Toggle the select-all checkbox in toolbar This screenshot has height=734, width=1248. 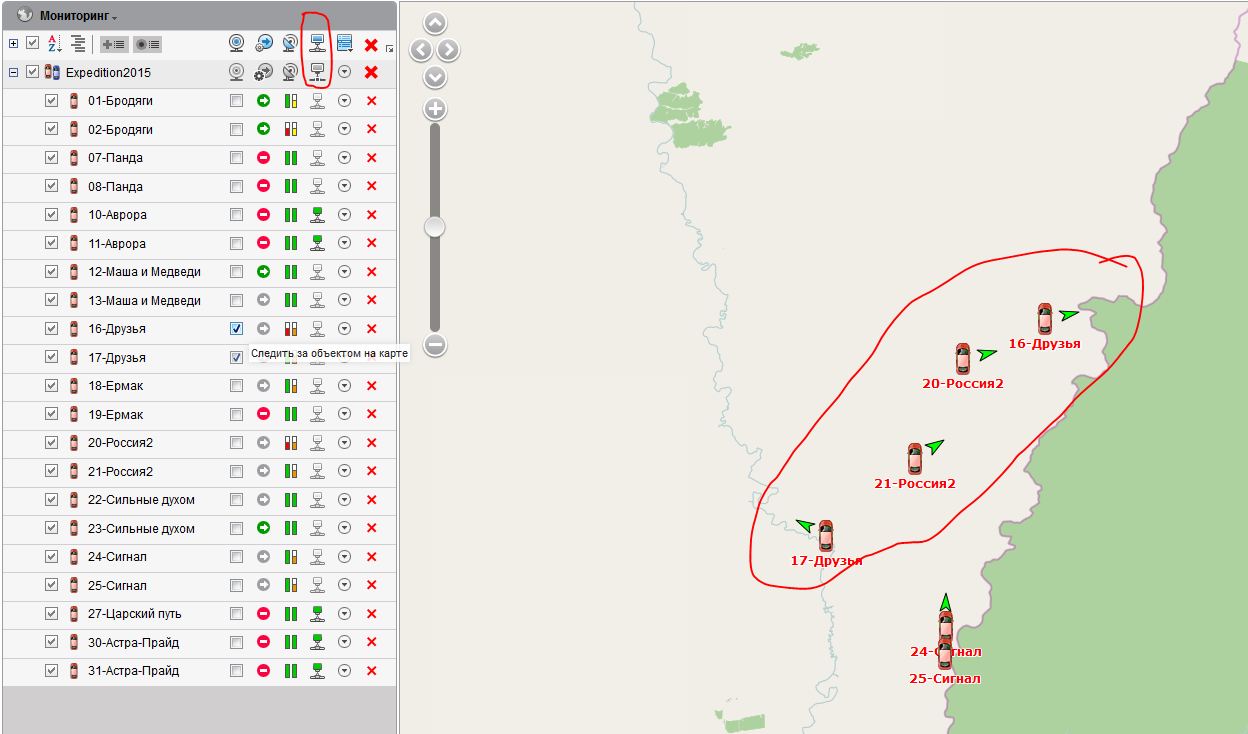(33, 43)
